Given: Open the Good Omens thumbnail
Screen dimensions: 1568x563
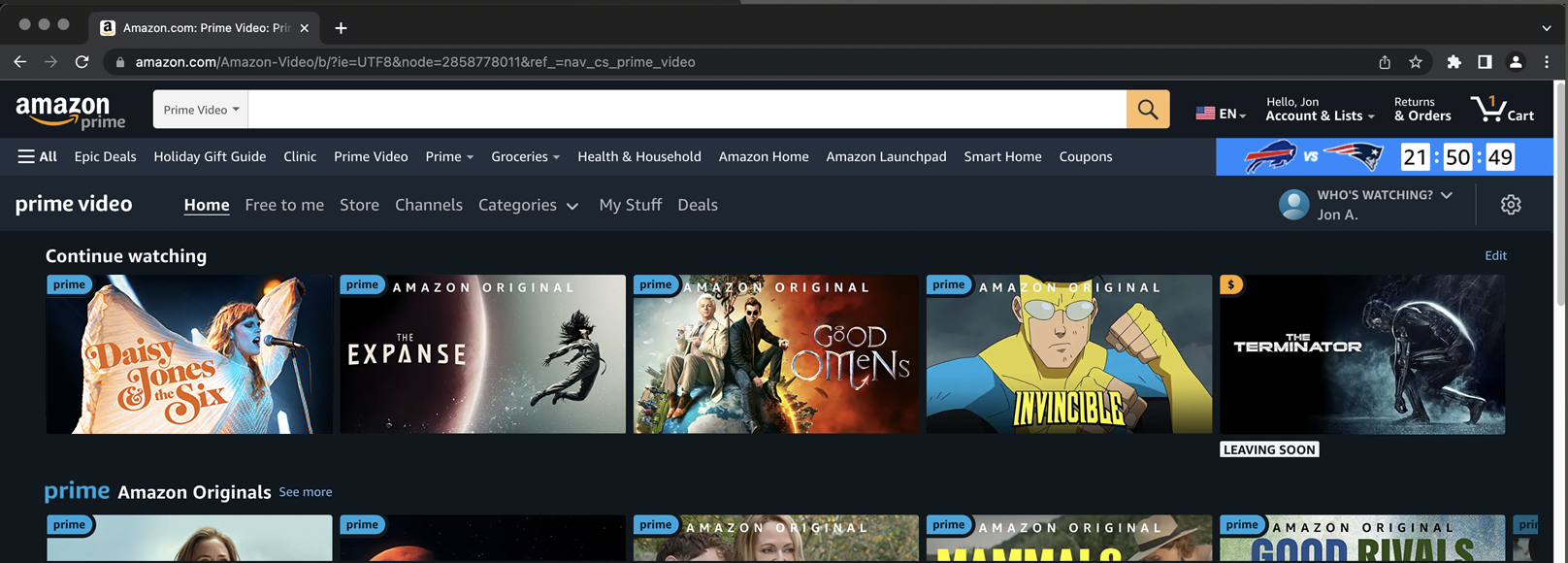Looking at the screenshot, I should coord(776,354).
